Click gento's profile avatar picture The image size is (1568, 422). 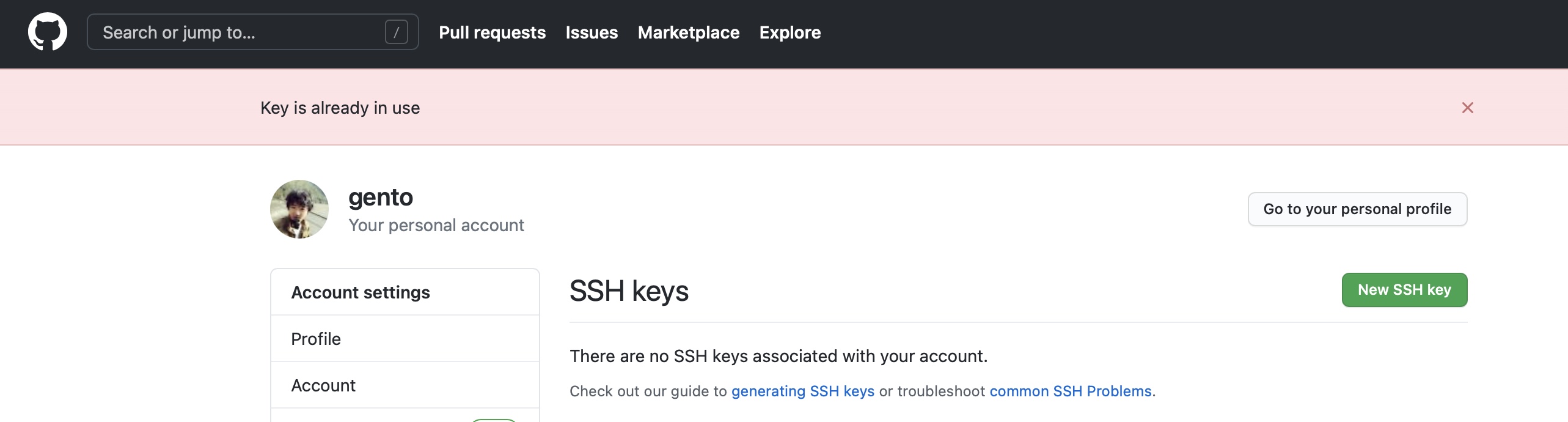pyautogui.click(x=299, y=209)
